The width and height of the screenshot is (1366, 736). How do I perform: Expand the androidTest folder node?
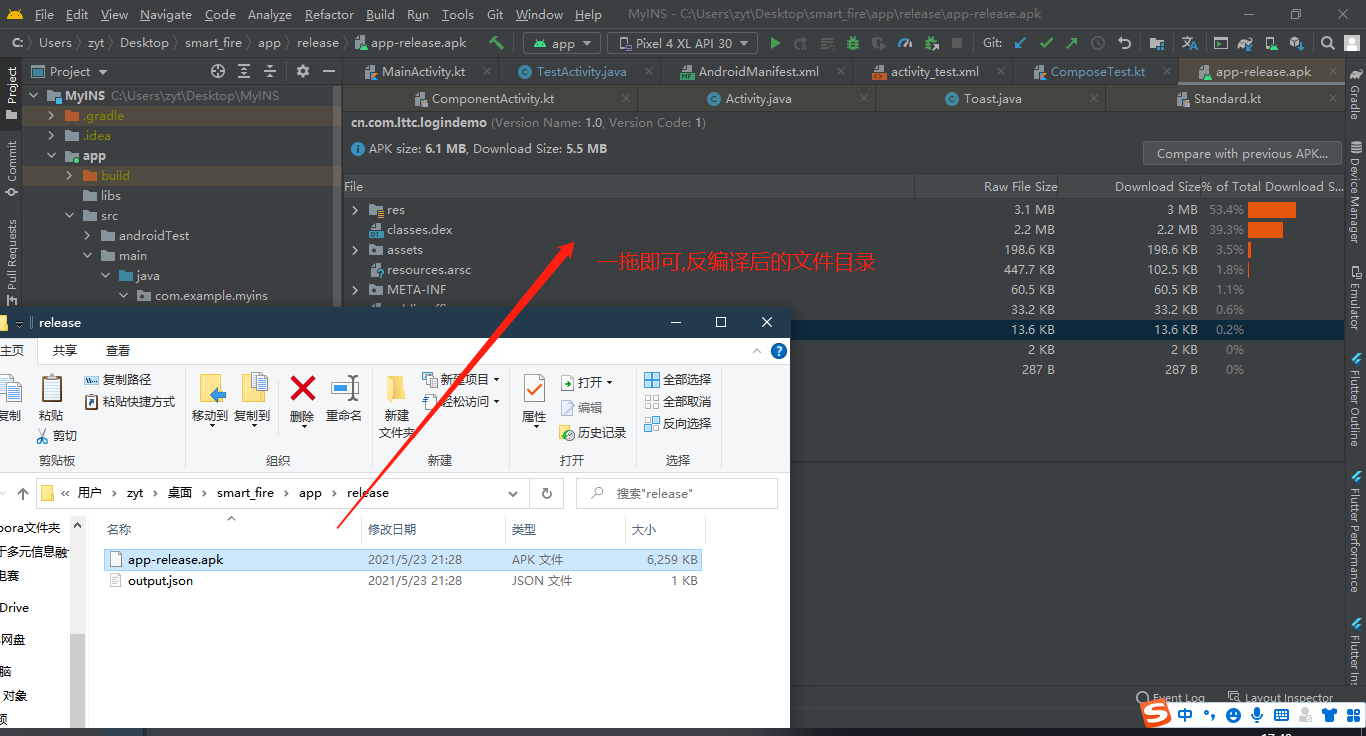[87, 236]
